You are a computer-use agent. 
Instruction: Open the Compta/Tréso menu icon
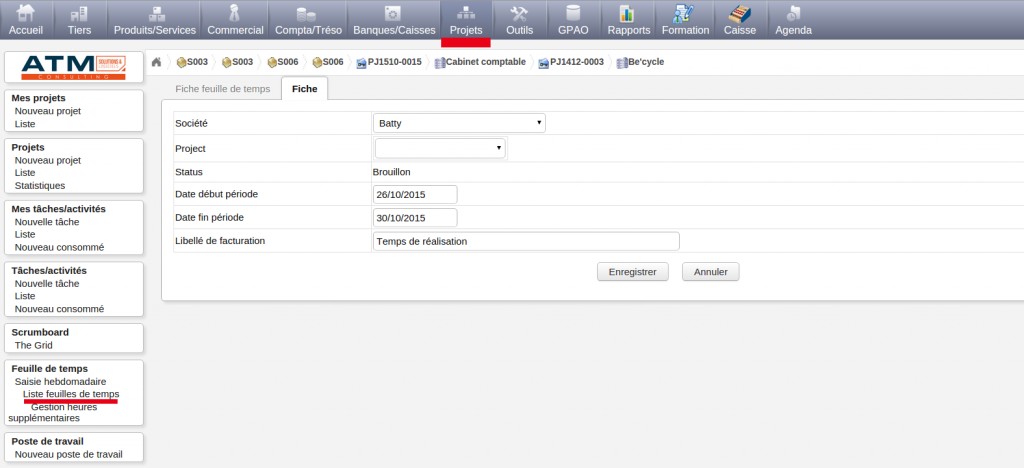[306, 13]
